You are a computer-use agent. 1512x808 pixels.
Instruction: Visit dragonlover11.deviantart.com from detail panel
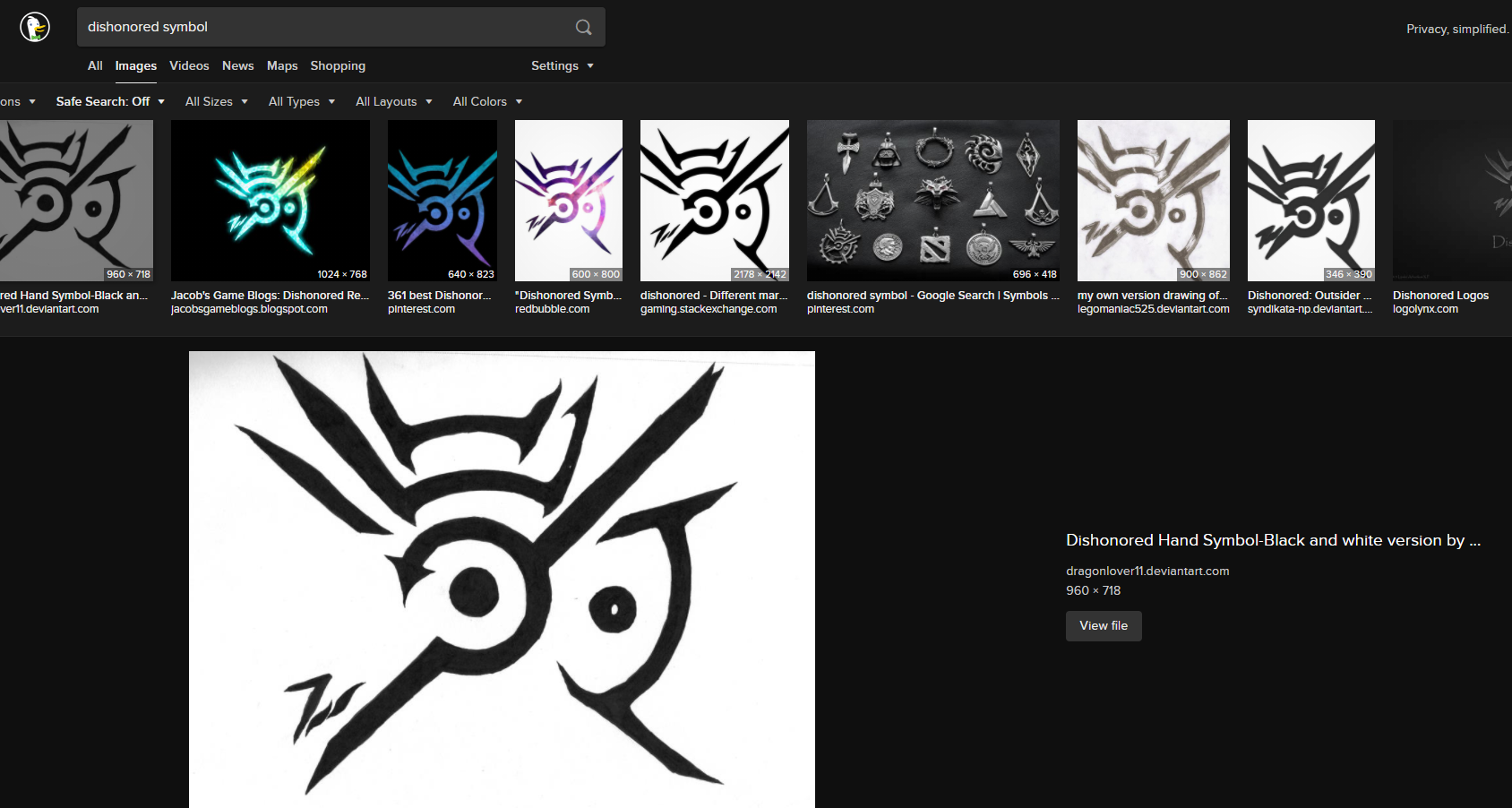click(1147, 571)
